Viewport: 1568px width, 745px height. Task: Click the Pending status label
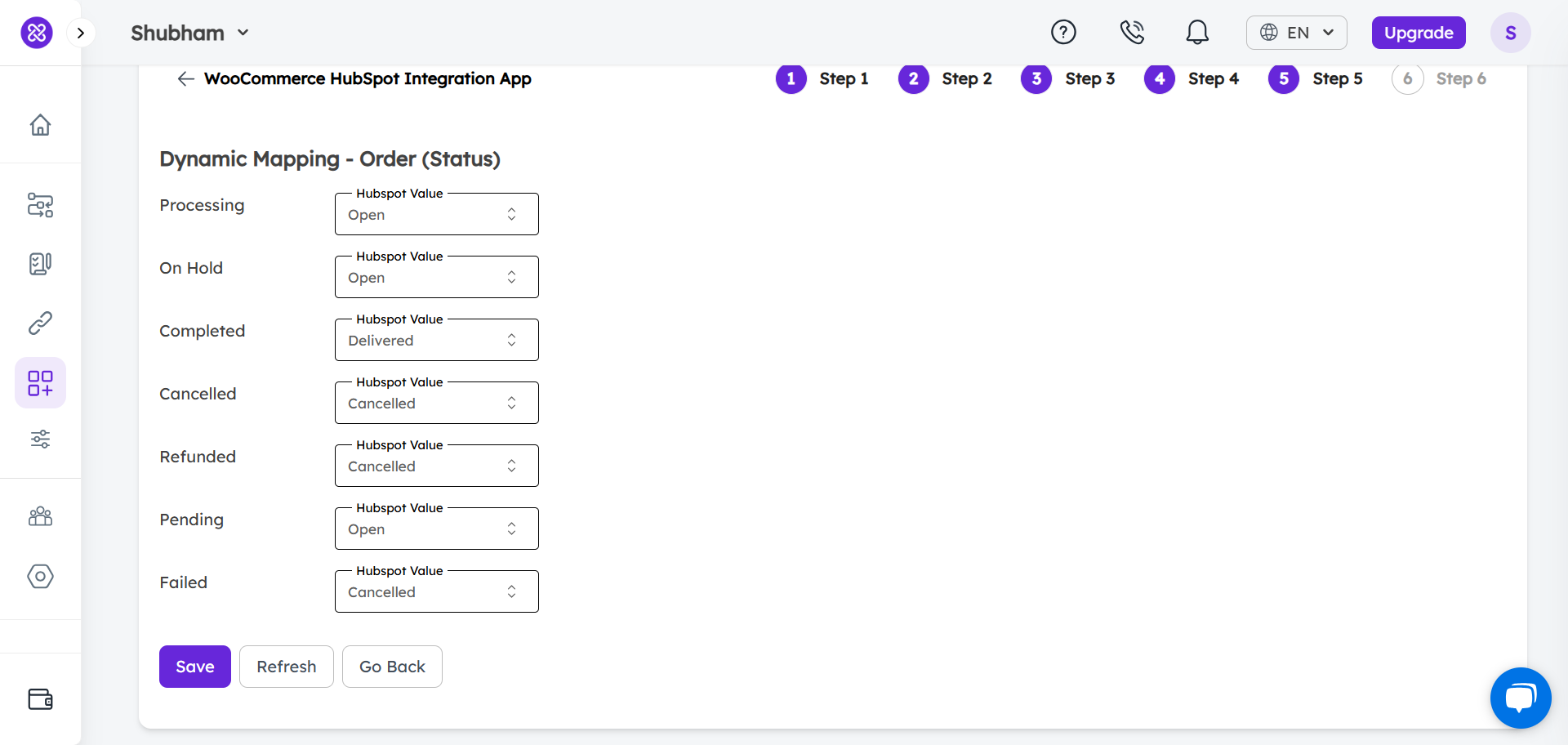coord(192,520)
